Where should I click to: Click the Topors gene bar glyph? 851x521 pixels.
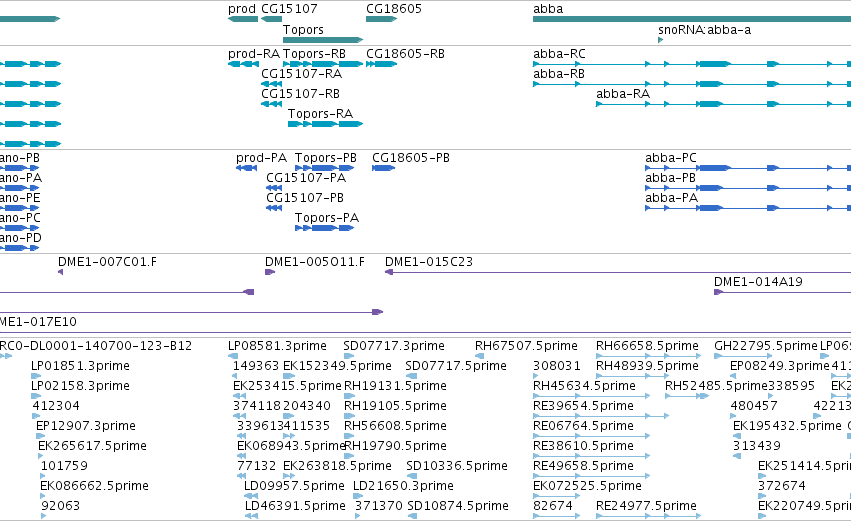pos(323,40)
